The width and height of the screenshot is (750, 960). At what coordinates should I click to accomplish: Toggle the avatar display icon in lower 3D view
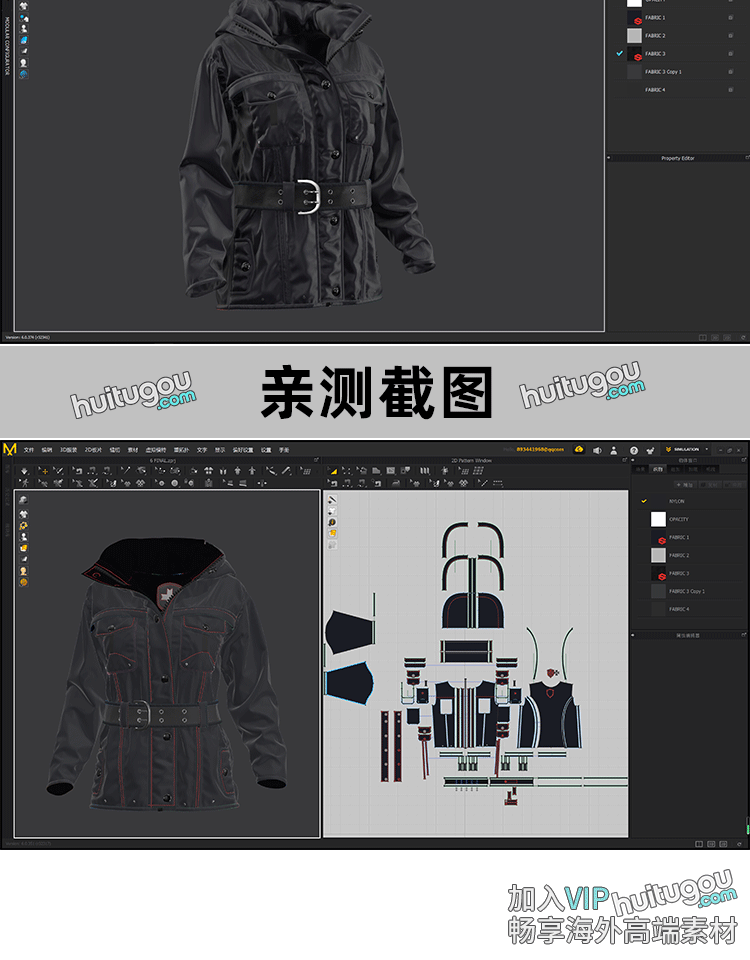tap(23, 537)
